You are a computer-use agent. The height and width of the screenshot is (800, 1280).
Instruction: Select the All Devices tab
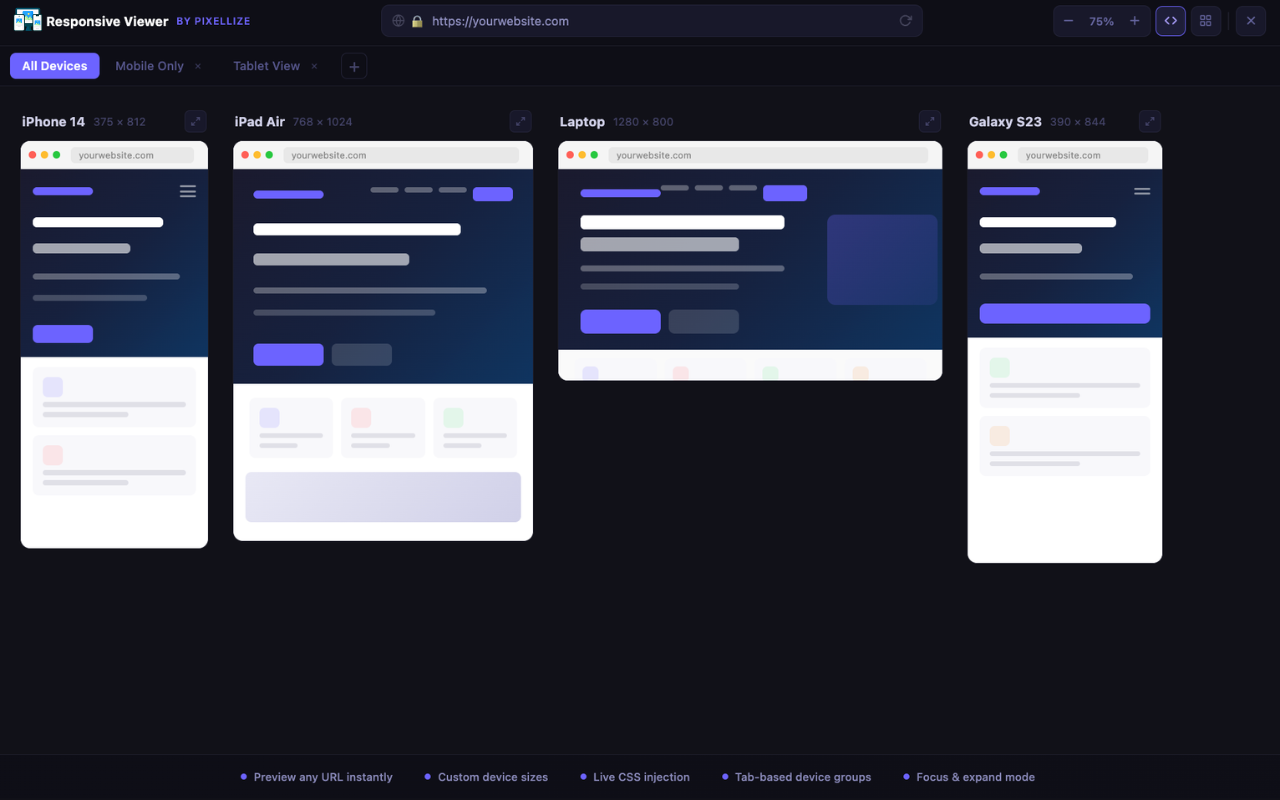click(x=54, y=65)
